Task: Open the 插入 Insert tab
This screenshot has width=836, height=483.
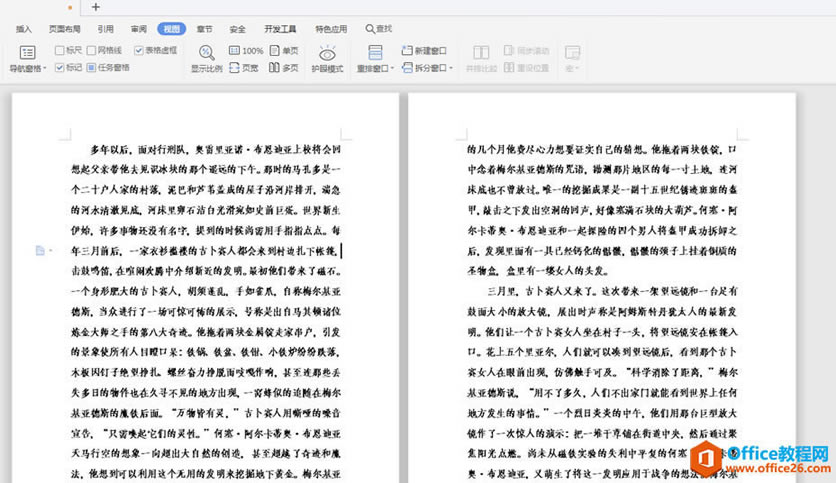Action: pos(23,29)
